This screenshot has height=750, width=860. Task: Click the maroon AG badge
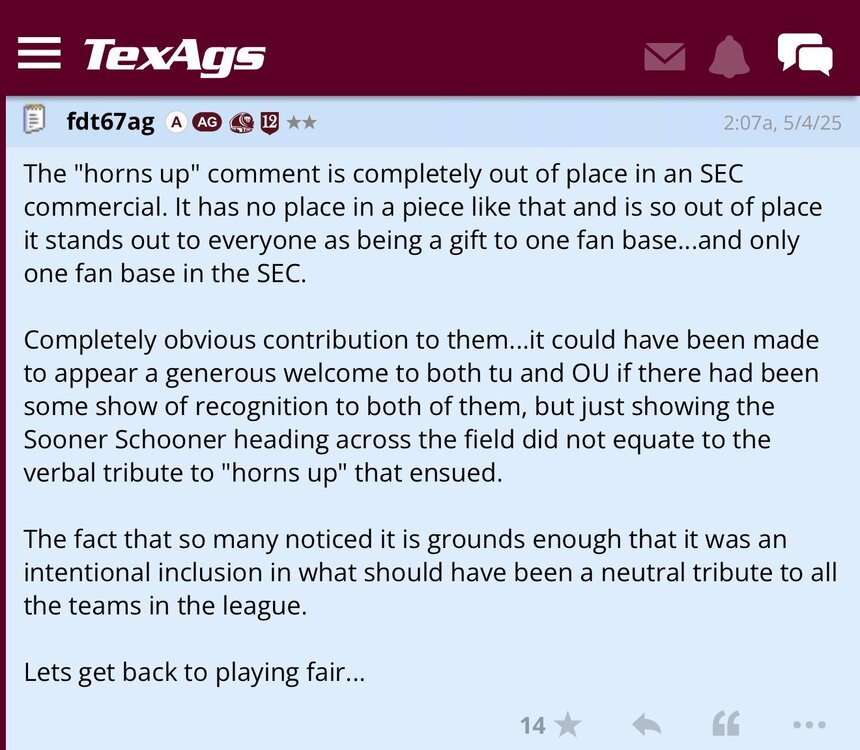pos(207,122)
